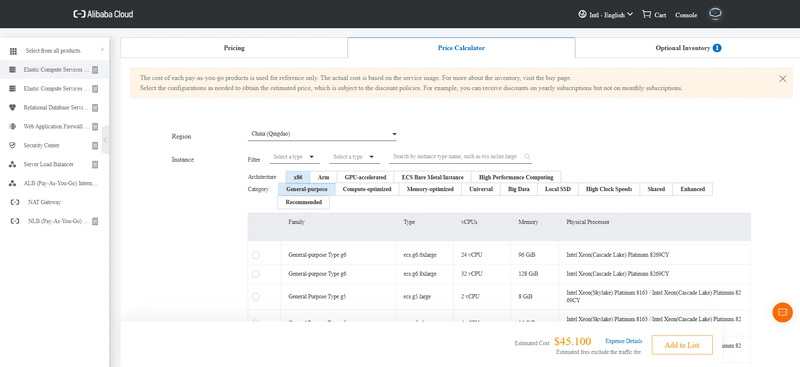This screenshot has height=367, width=800.
Task: Click calculator icon beside Web Application Firewall
Action: point(95,127)
